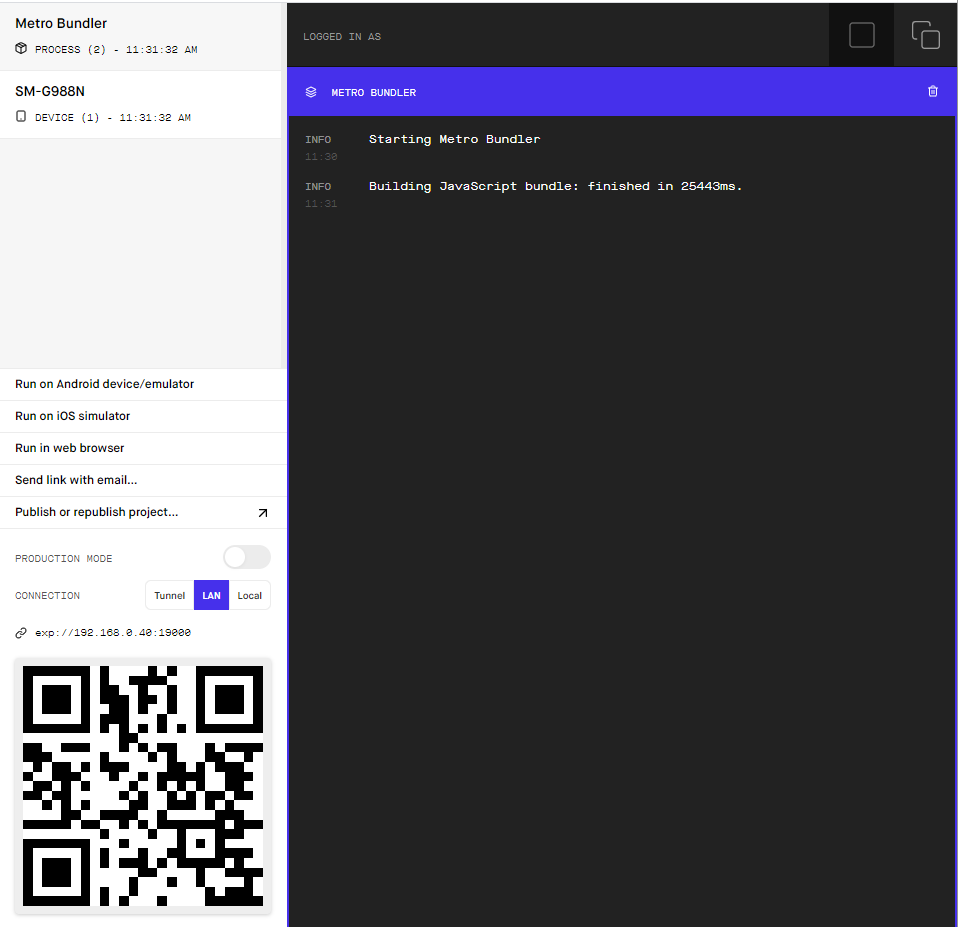Image resolution: width=958 pixels, height=927 pixels.
Task: Click the LOGGED IN AS label
Action: coord(342,37)
